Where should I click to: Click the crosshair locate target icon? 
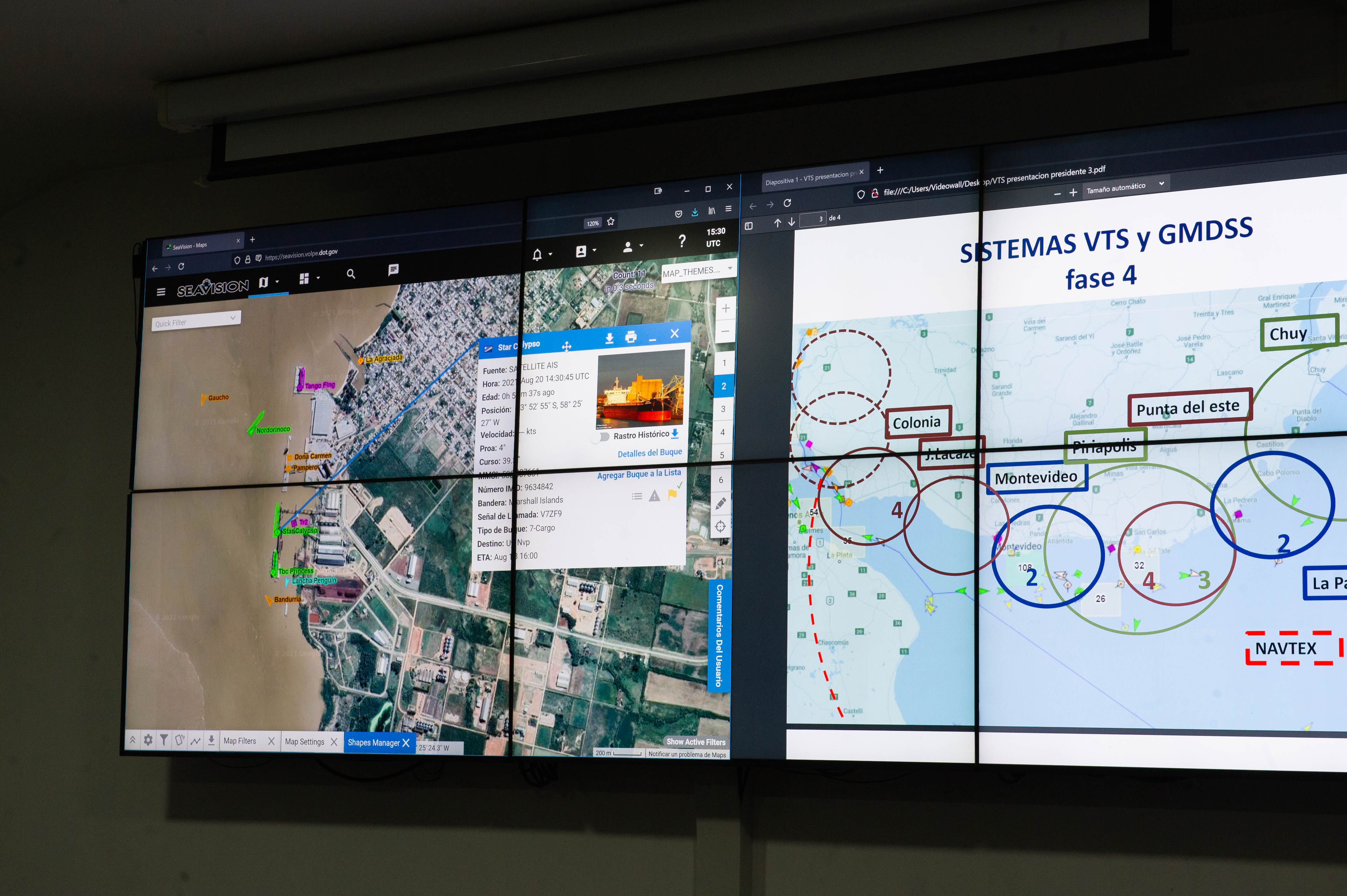coord(720,527)
